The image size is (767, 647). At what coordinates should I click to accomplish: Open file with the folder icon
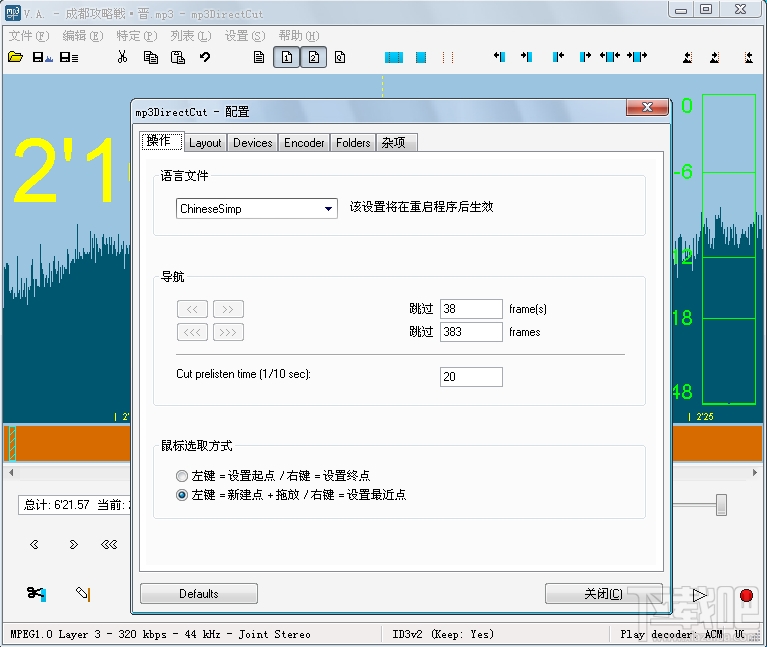15,57
